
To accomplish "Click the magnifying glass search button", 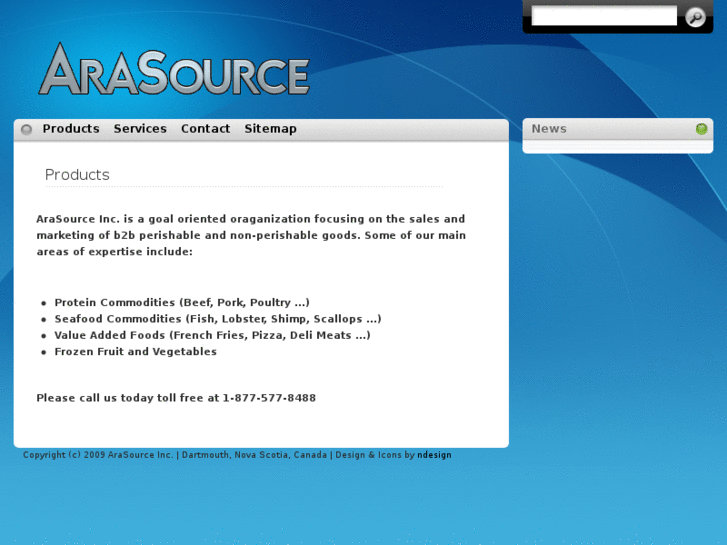I will click(x=695, y=18).
